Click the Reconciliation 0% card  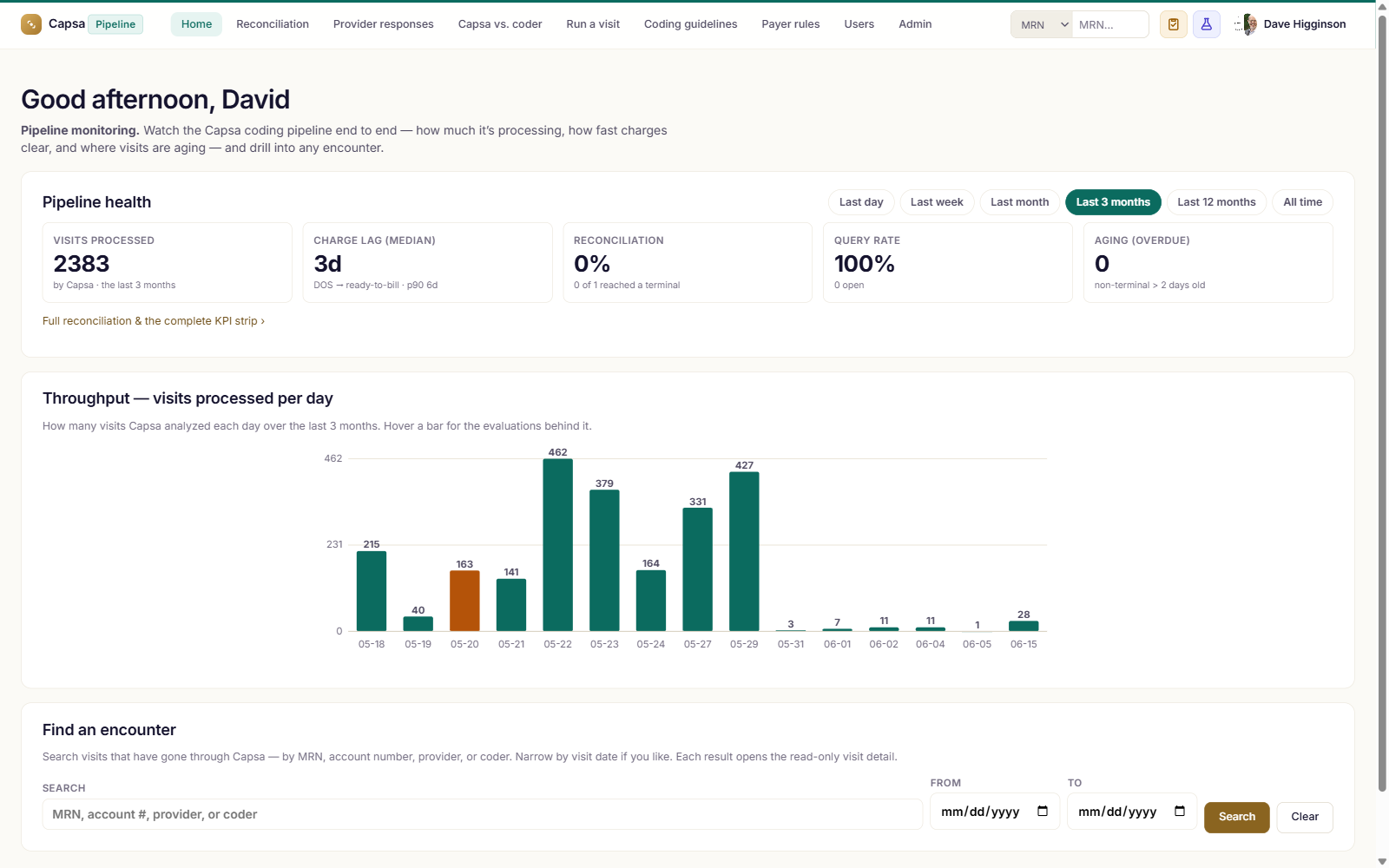pos(688,263)
